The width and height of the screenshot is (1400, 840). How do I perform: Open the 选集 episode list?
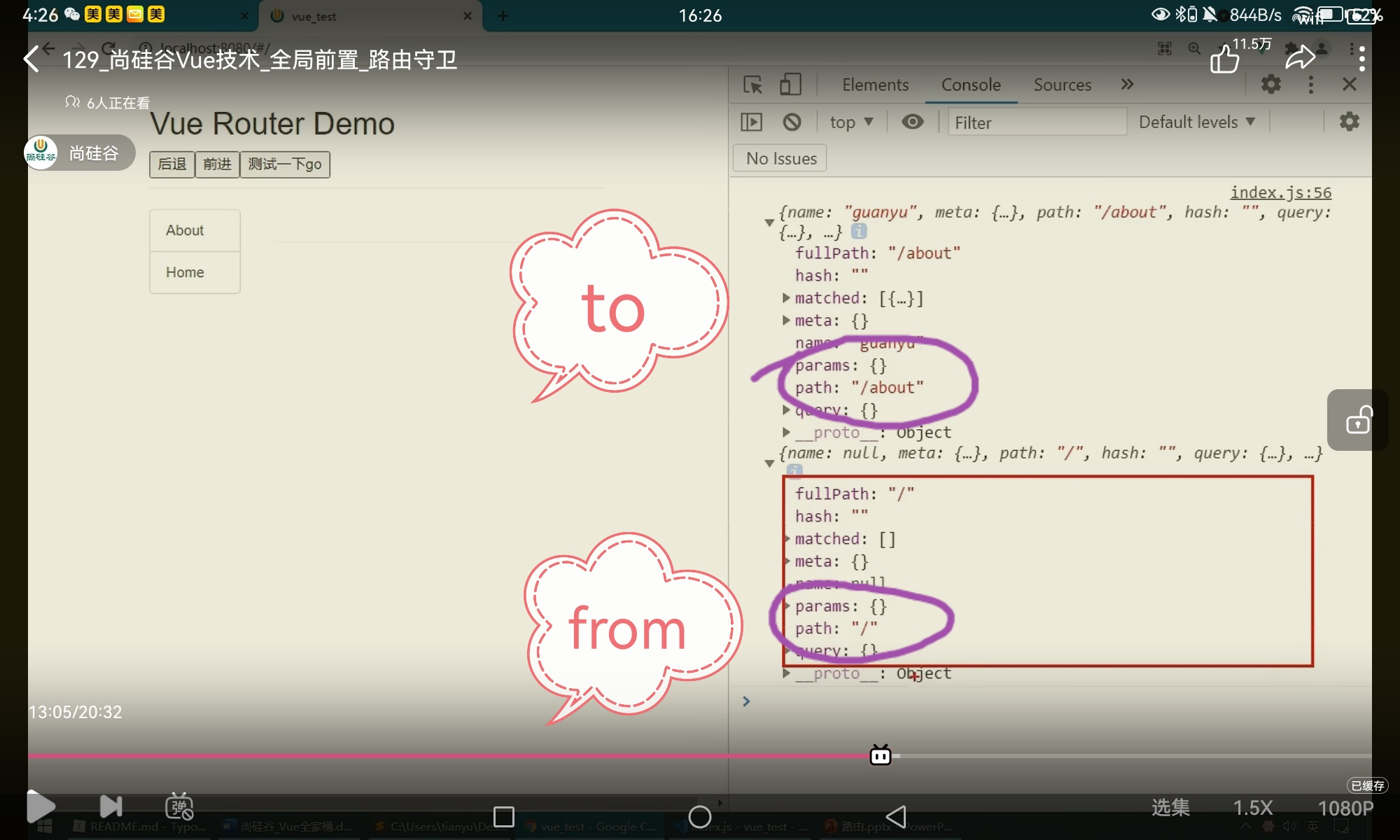(x=1170, y=808)
